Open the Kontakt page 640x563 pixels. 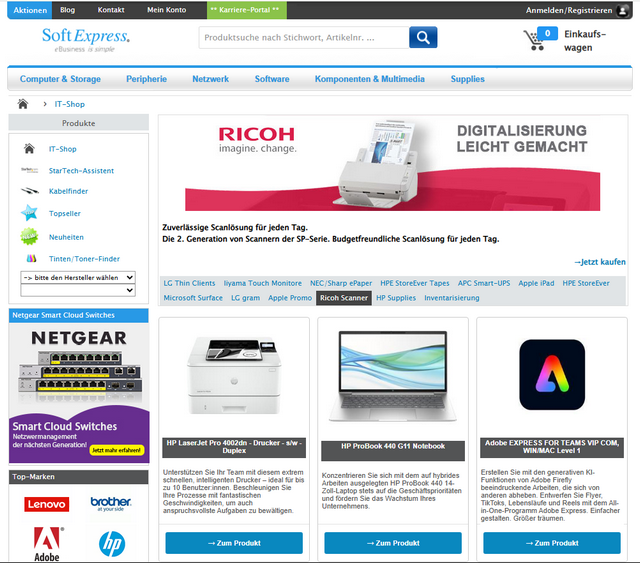click(111, 10)
